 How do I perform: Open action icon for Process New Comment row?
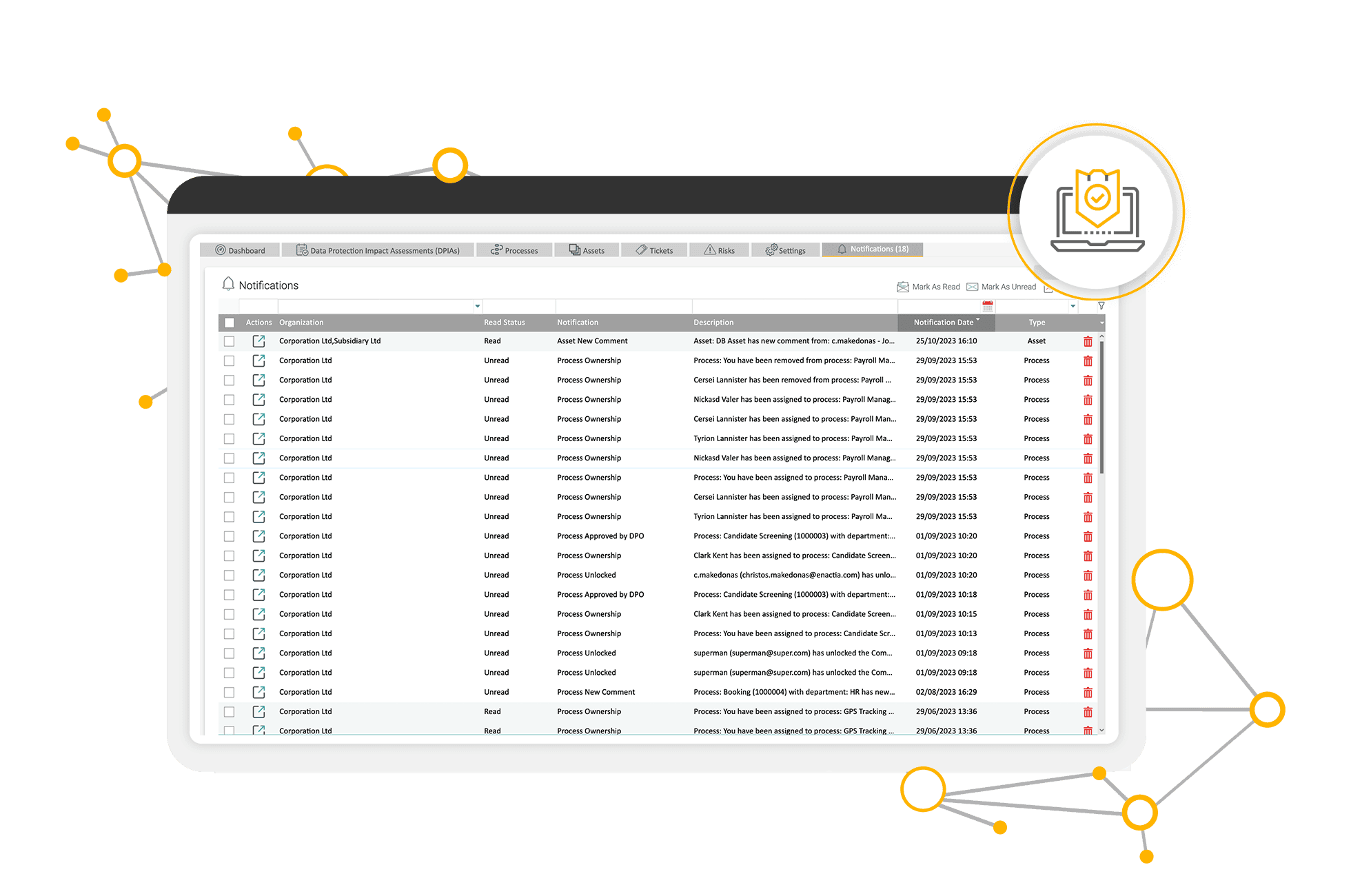pyautogui.click(x=258, y=692)
